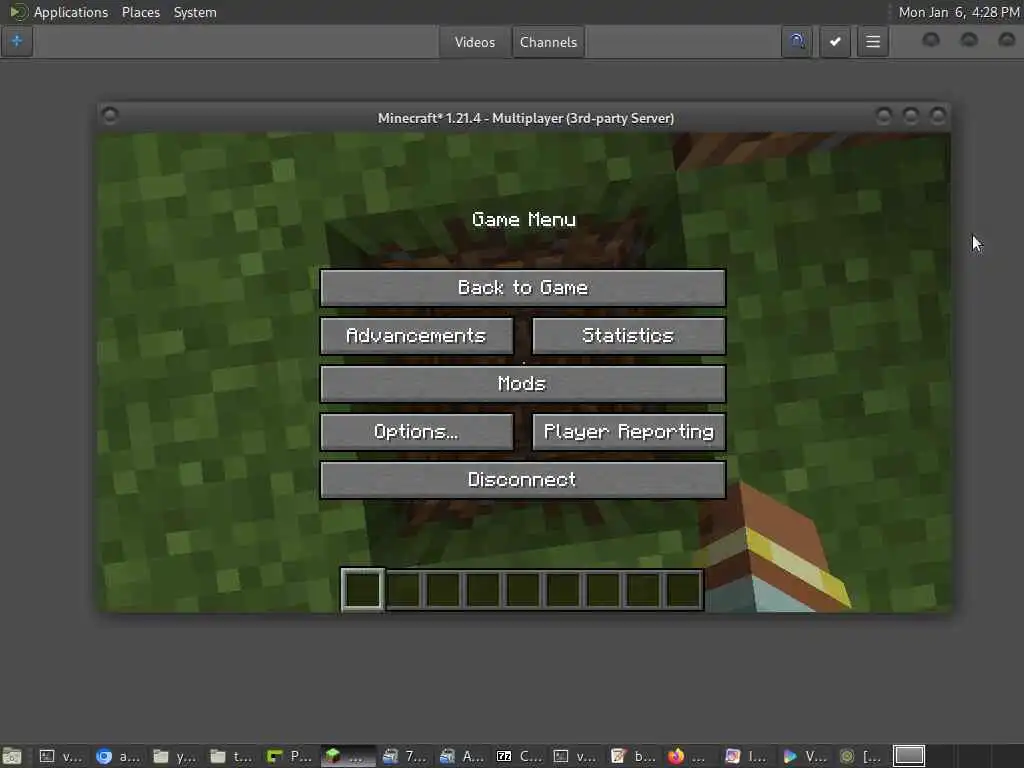Screen dimensions: 1024x768
Task: Open the Mods list
Action: [522, 383]
